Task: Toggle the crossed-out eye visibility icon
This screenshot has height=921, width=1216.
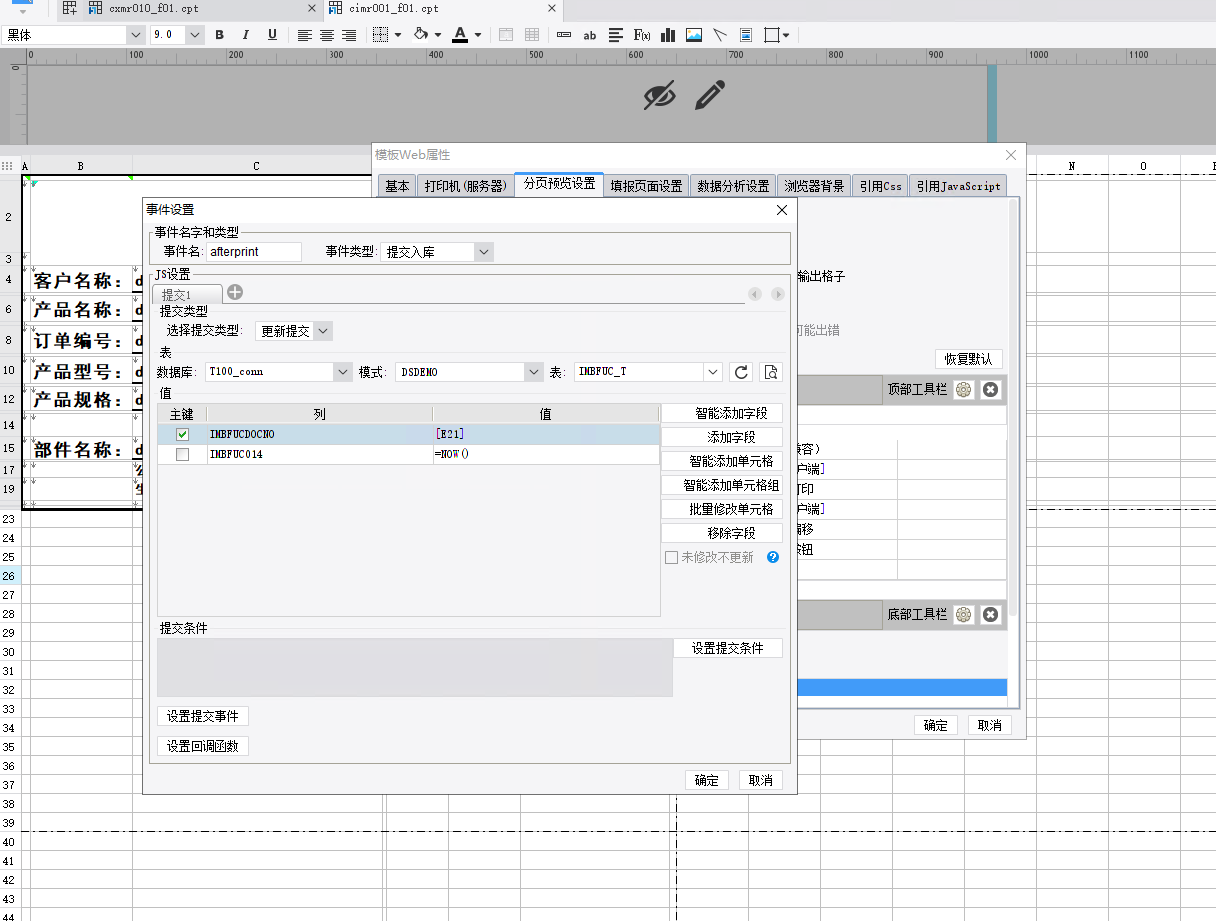Action: coord(659,96)
